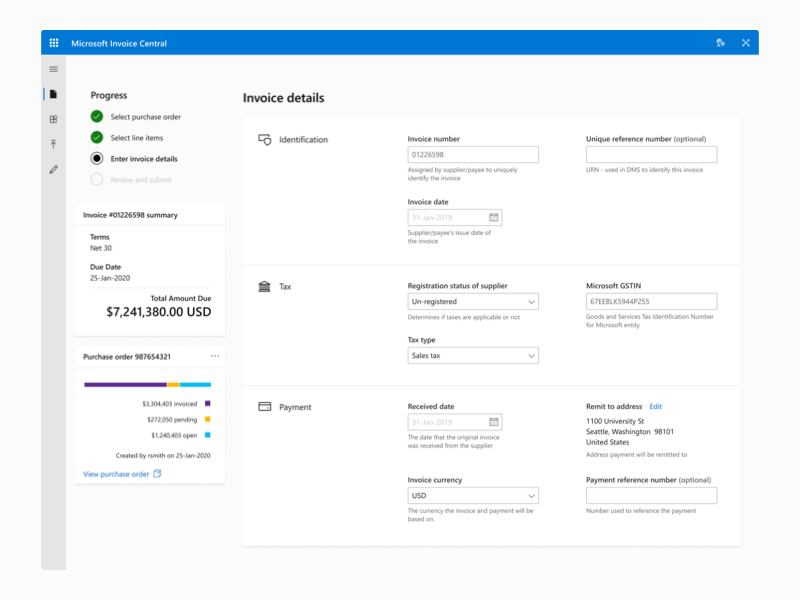This screenshot has width=800, height=600.
Task: Click the pencil edit sidebar icon
Action: [x=54, y=169]
